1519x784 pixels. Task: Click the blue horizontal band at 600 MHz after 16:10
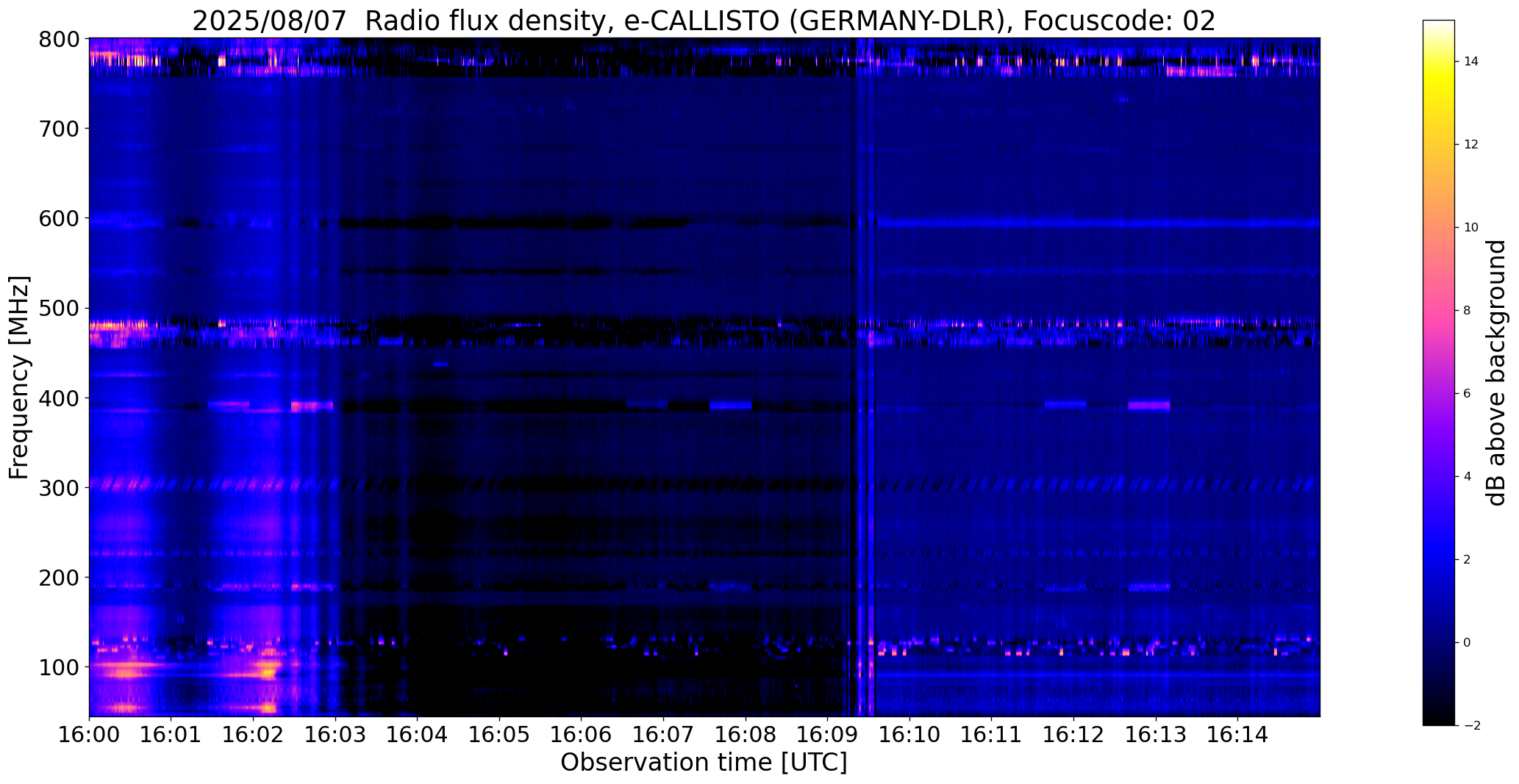1099,222
